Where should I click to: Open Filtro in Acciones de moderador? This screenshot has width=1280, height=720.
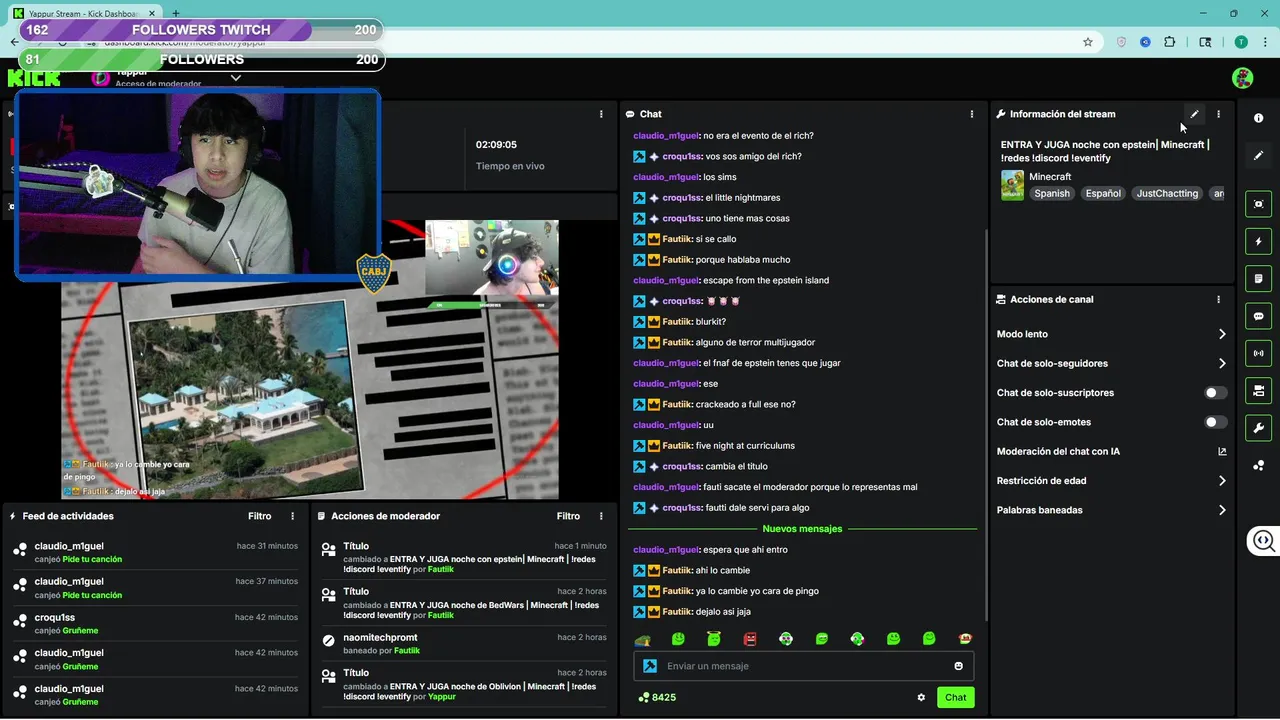coord(568,516)
